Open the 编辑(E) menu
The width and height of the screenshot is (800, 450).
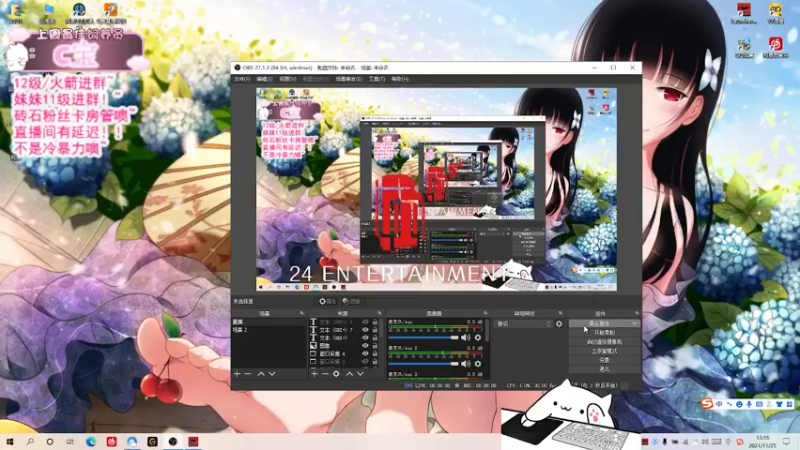click(264, 79)
